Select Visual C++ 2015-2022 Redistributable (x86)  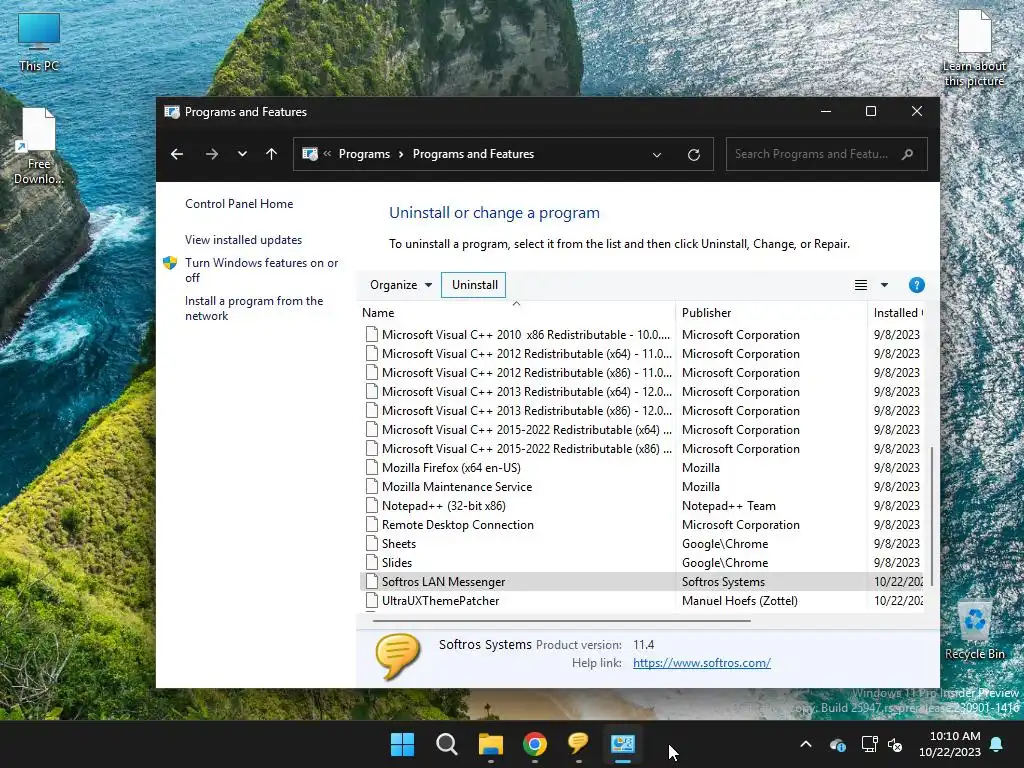coord(642,448)
